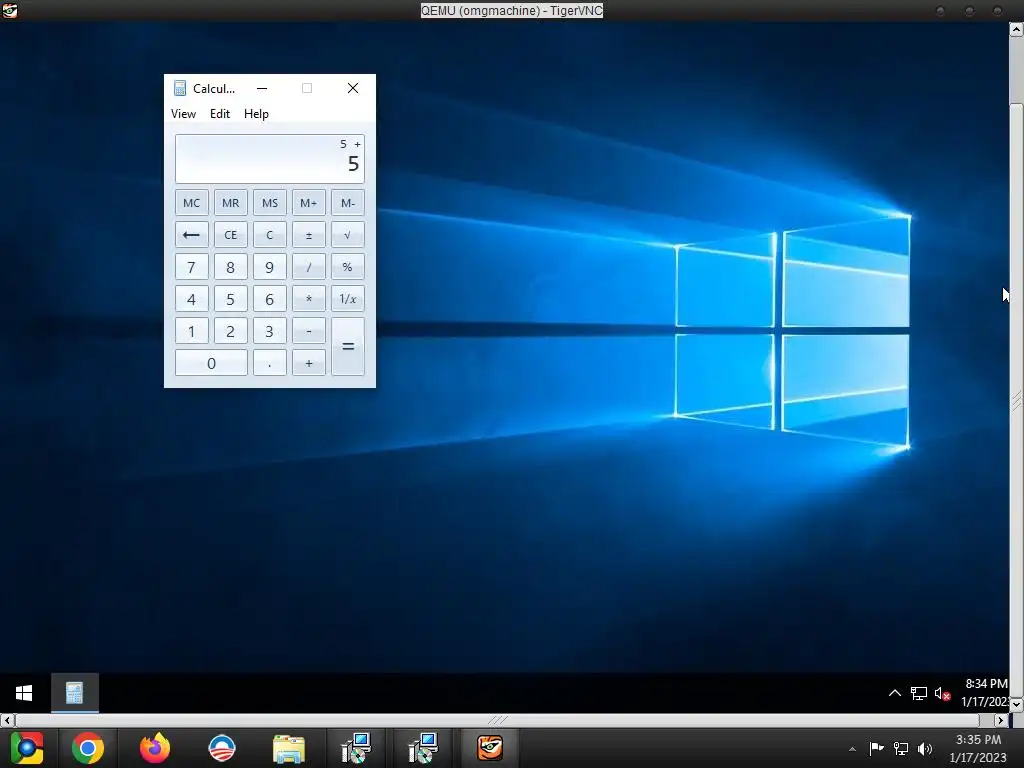Click second installer disc icon on host taskbar
The height and width of the screenshot is (768, 1024).
[423, 748]
